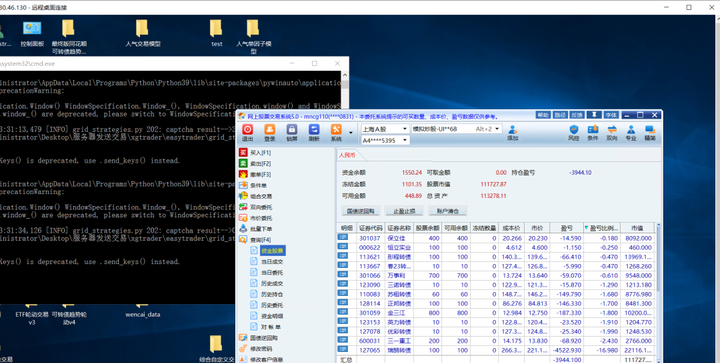Open the 风控 risk control shield icon
This screenshot has height=363, width=720.
coord(574,133)
